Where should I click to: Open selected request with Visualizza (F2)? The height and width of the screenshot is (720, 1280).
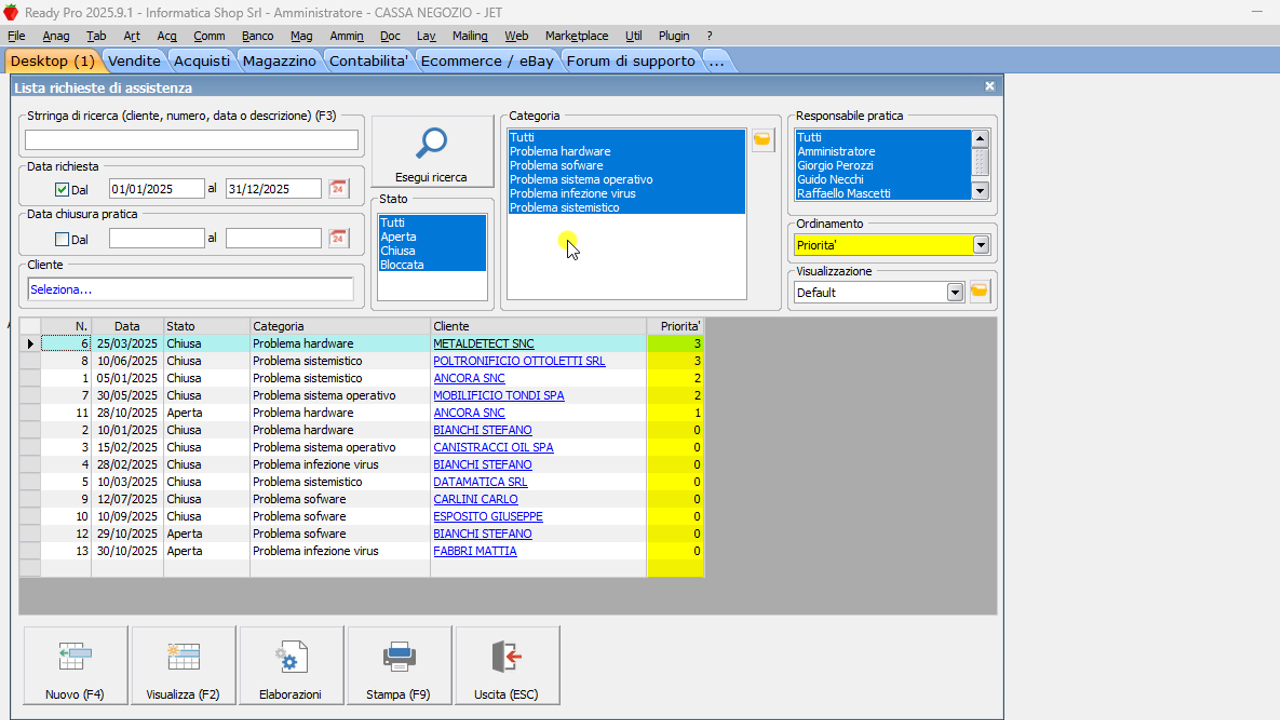183,666
